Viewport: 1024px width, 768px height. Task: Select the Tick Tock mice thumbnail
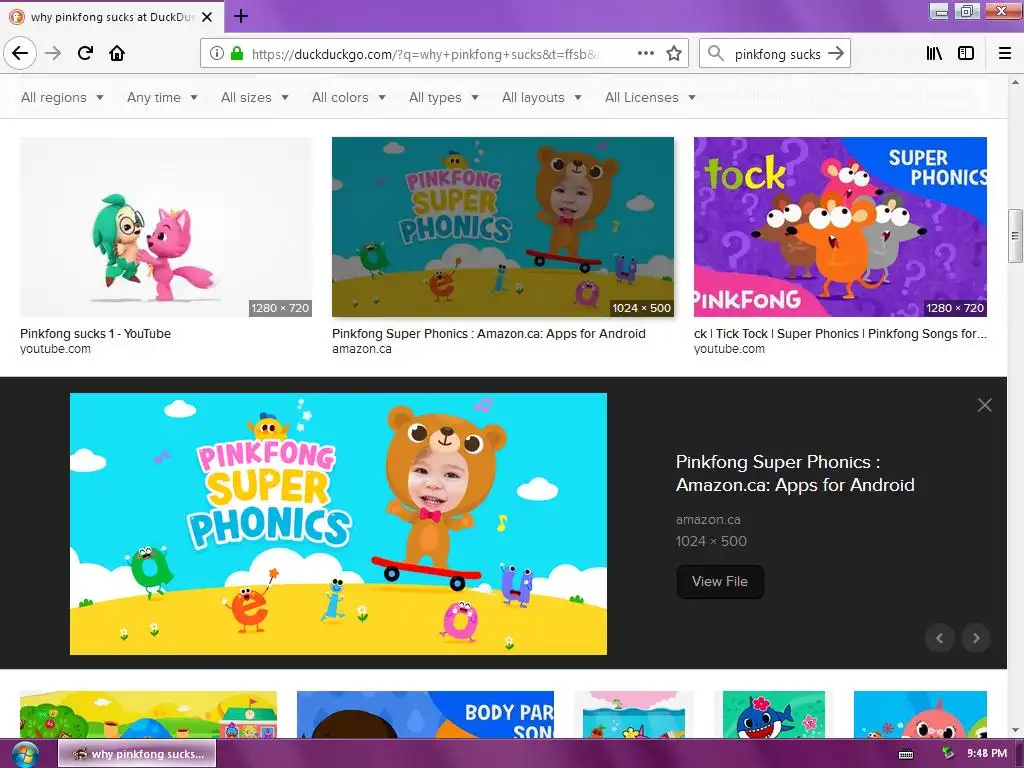coord(840,227)
